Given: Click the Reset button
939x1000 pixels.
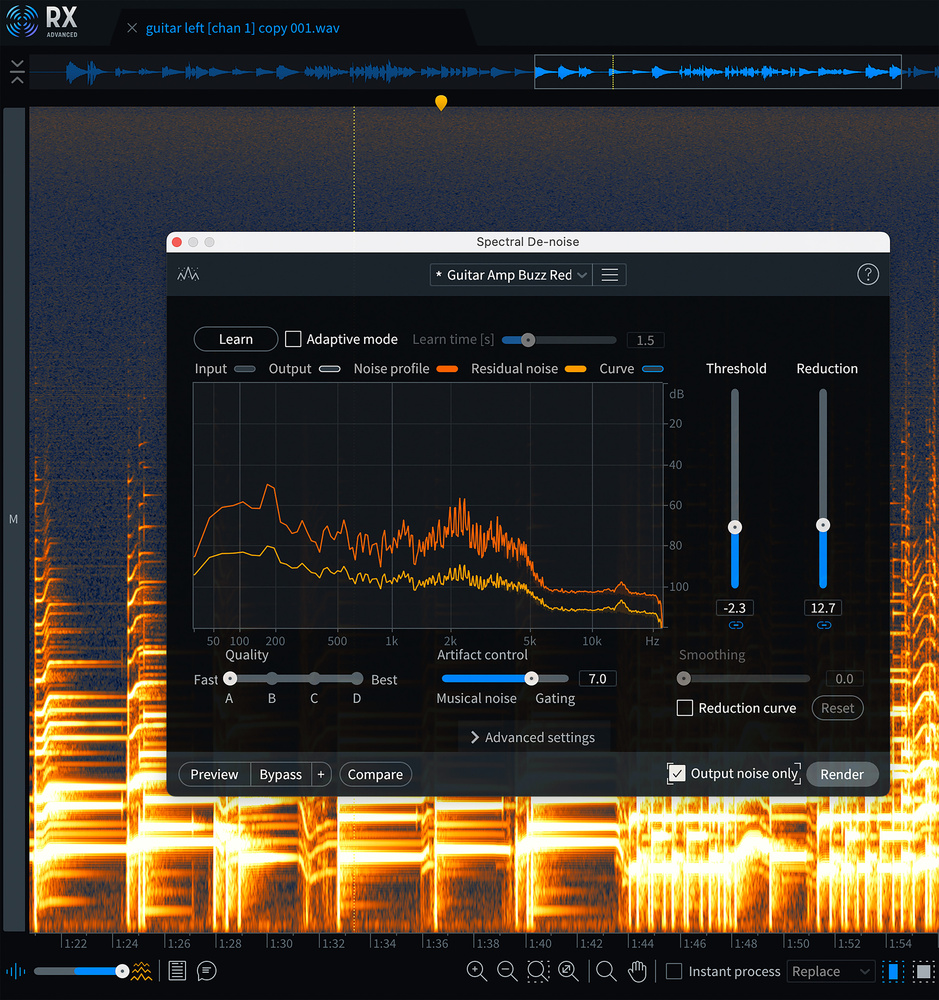Looking at the screenshot, I should (x=837, y=708).
